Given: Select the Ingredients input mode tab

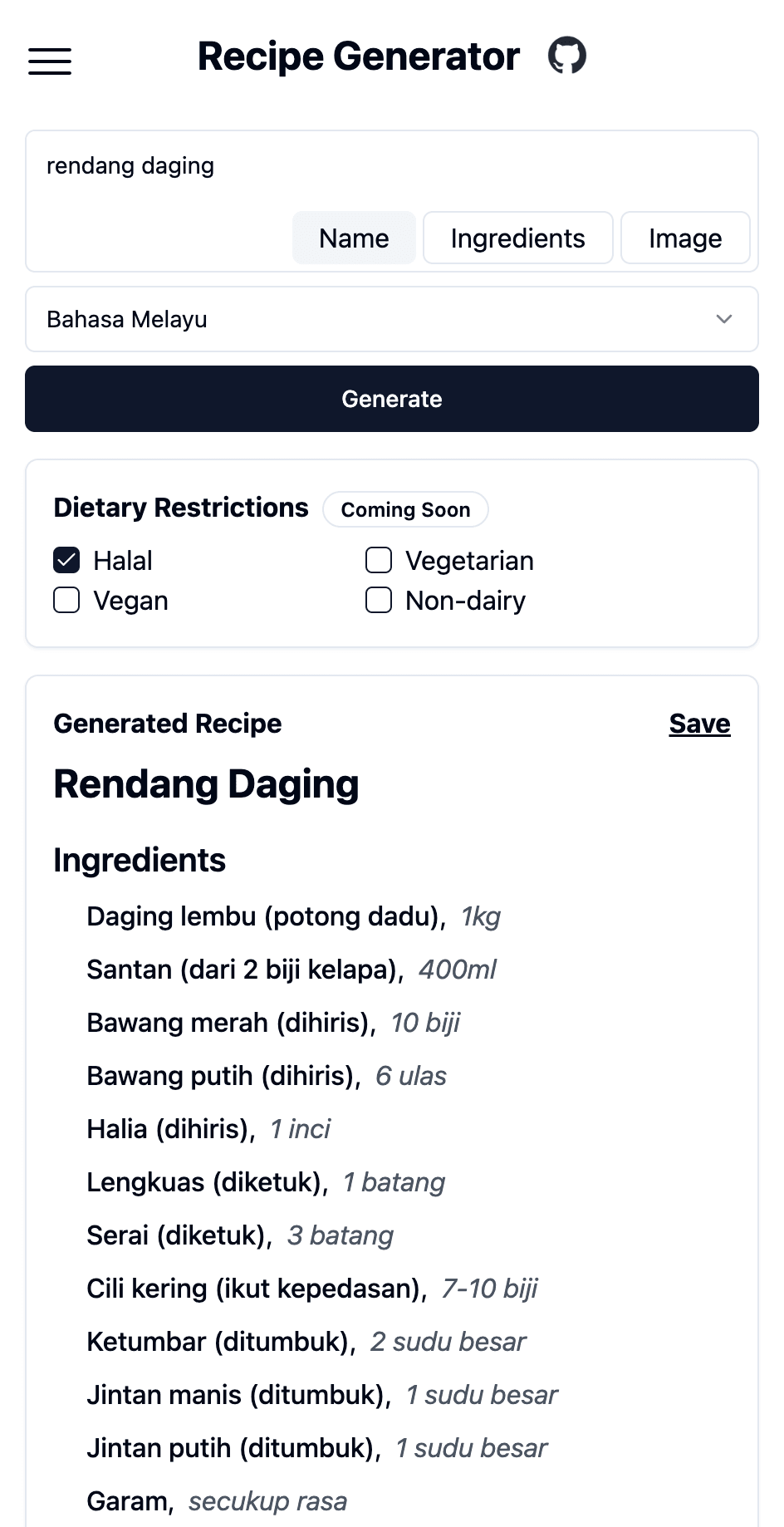Looking at the screenshot, I should [518, 238].
